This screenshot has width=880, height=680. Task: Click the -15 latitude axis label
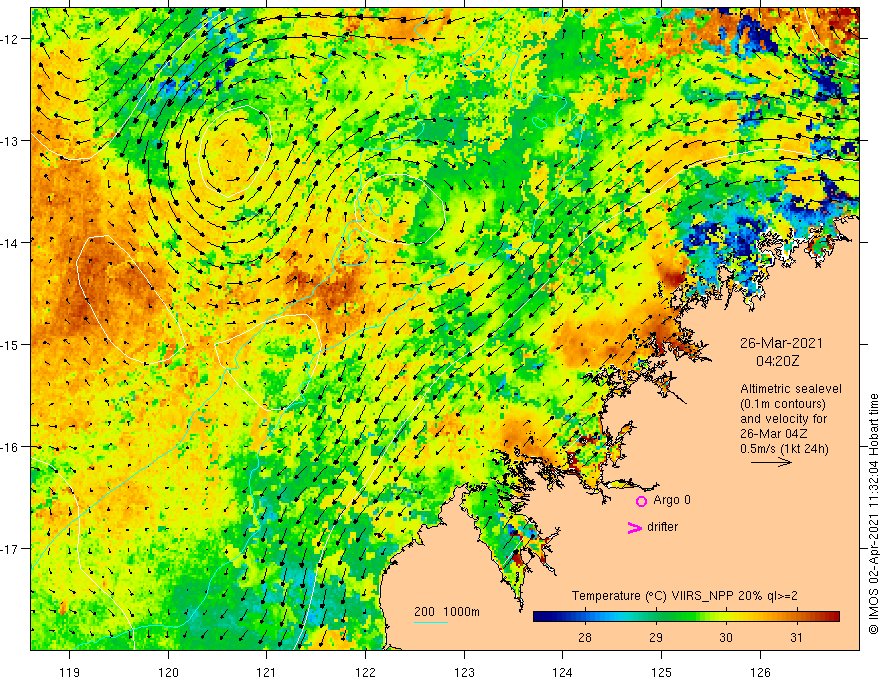tap(10, 344)
